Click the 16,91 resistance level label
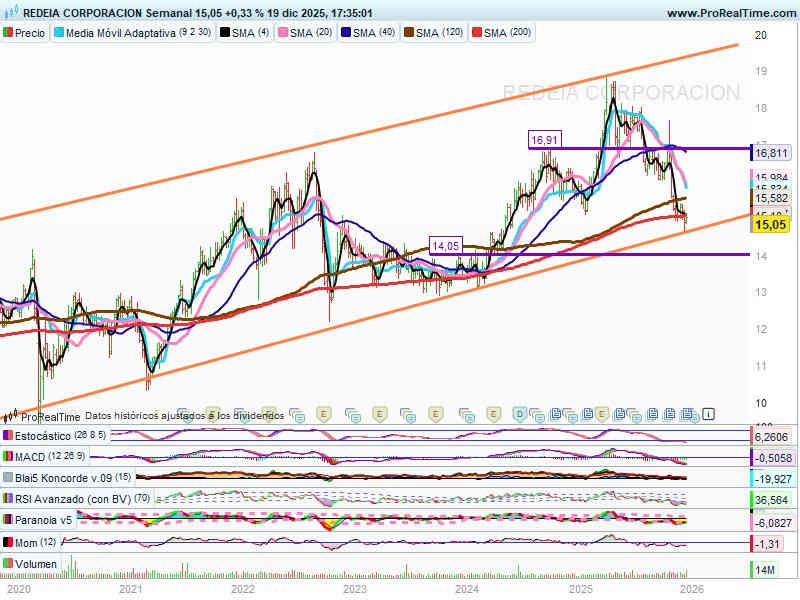The height and width of the screenshot is (600, 800). tap(545, 140)
